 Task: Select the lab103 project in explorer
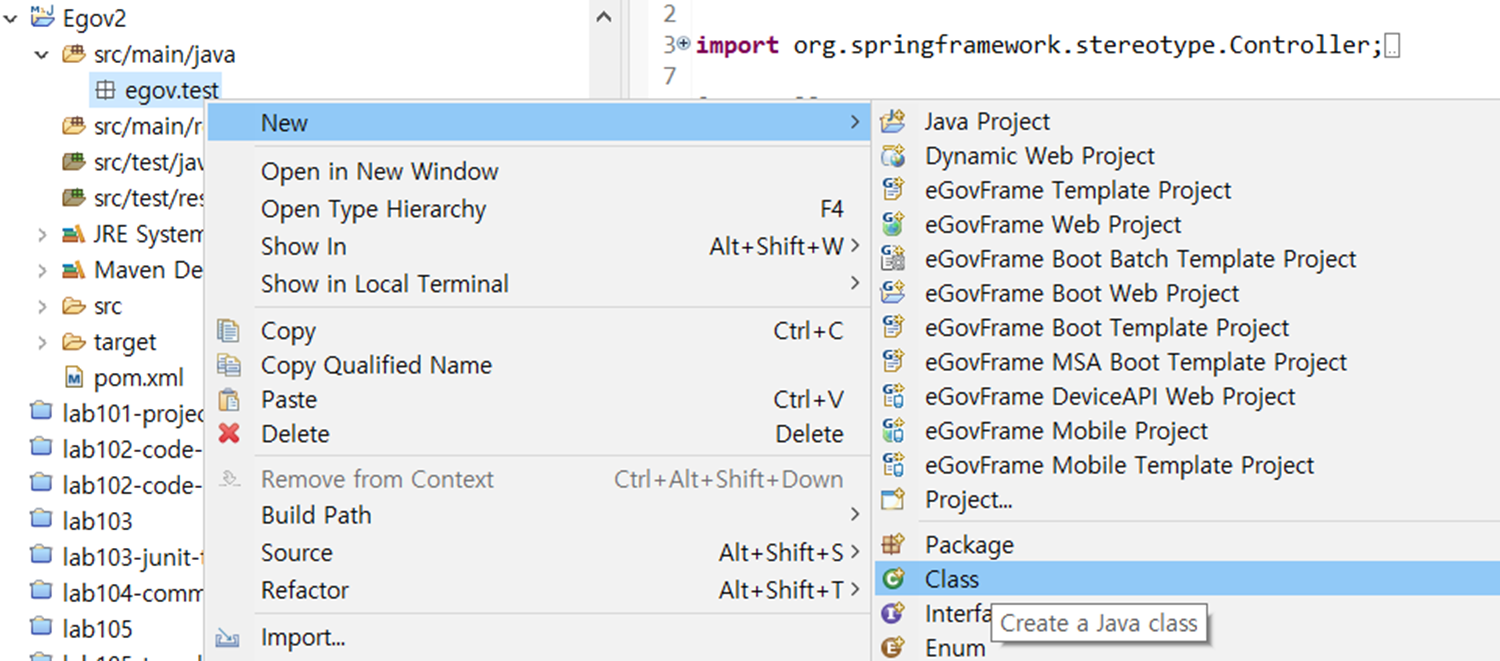pos(97,521)
